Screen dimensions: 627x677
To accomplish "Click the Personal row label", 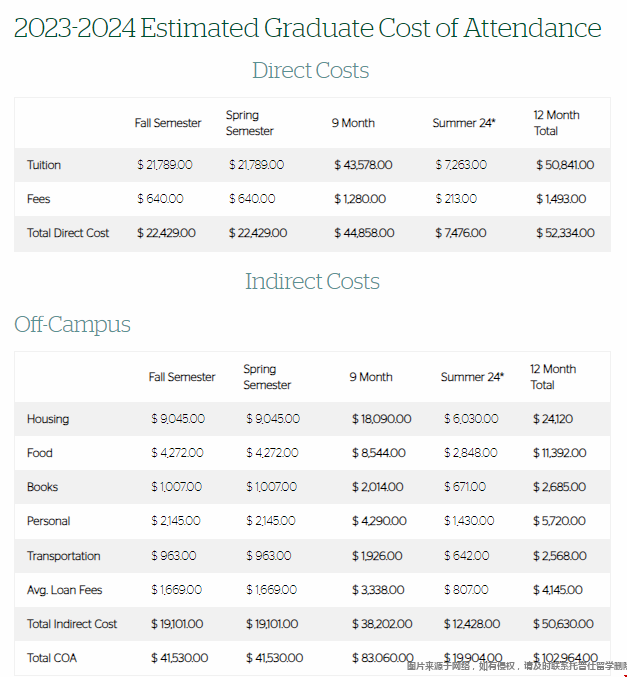I will pyautogui.click(x=48, y=521).
